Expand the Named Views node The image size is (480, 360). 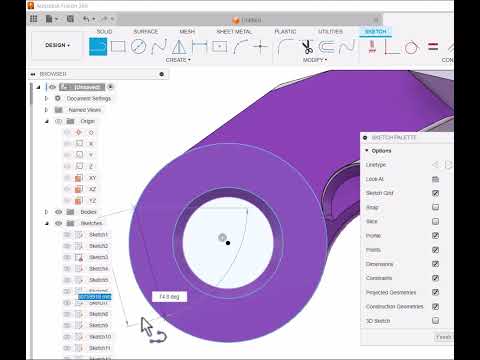point(46,110)
